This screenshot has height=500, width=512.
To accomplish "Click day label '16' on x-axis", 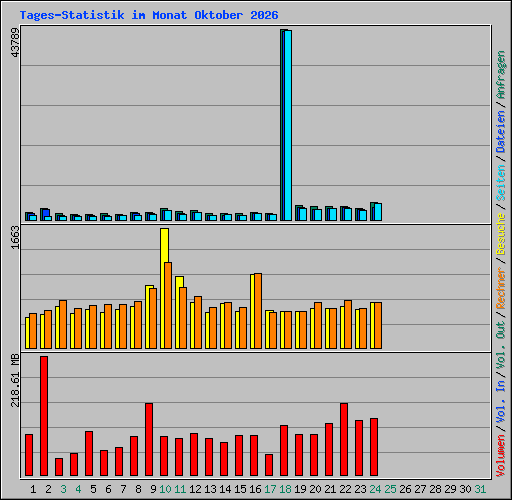I will [x=255, y=489].
